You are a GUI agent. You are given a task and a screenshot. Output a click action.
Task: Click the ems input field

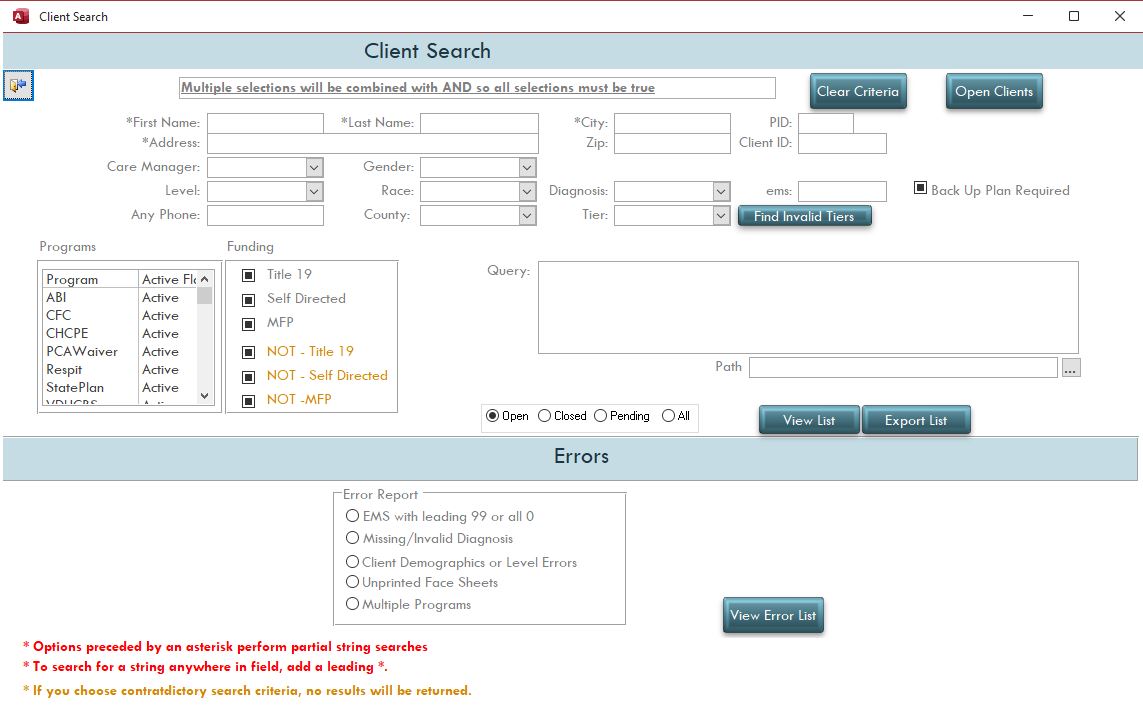843,191
